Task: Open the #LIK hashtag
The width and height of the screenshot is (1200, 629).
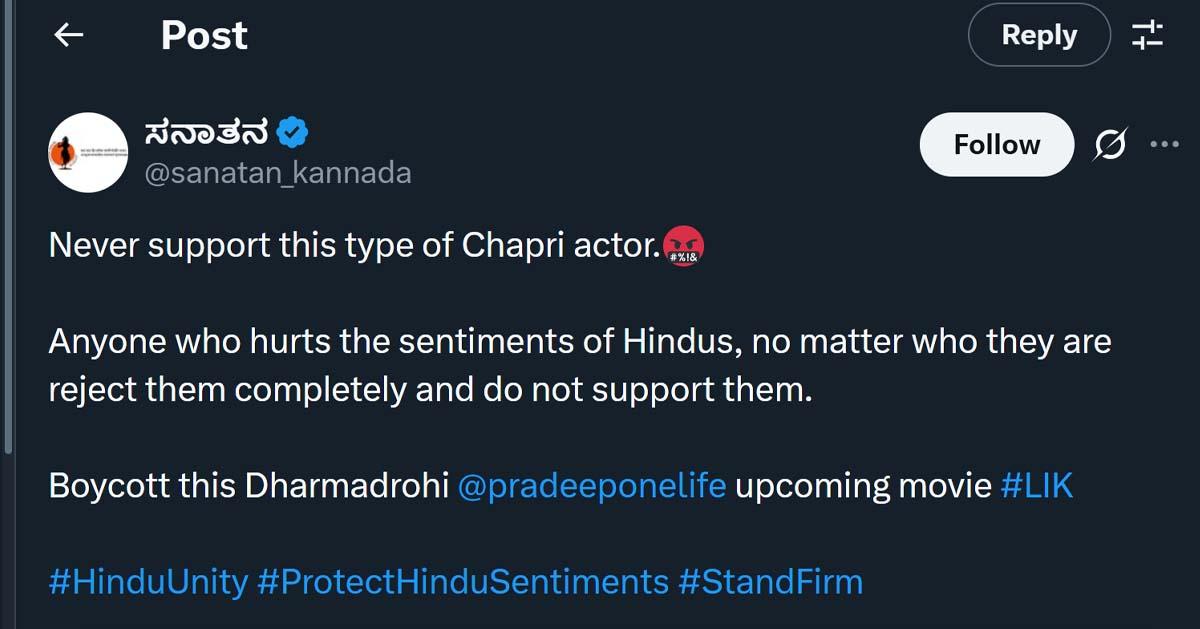Action: [x=1036, y=487]
